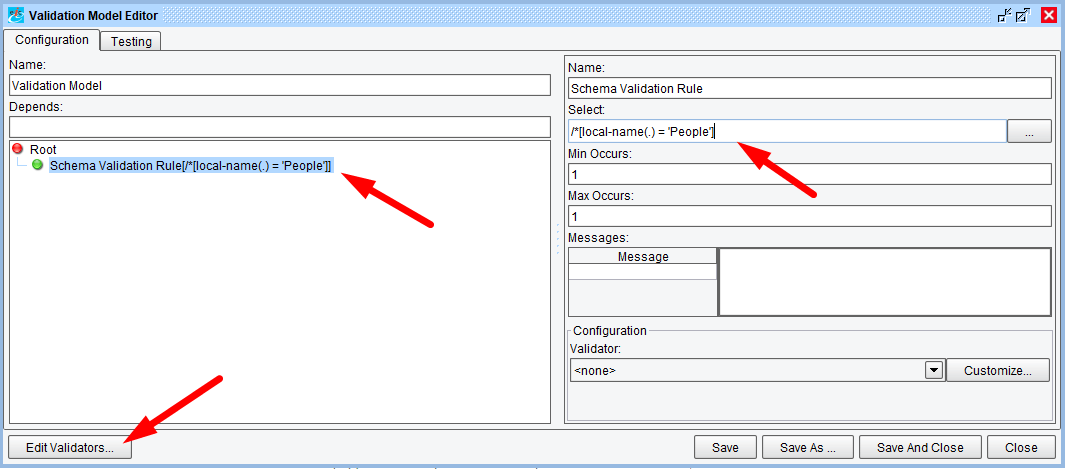
Task: Close the Validation Model Editor window
Action: tap(1048, 15)
